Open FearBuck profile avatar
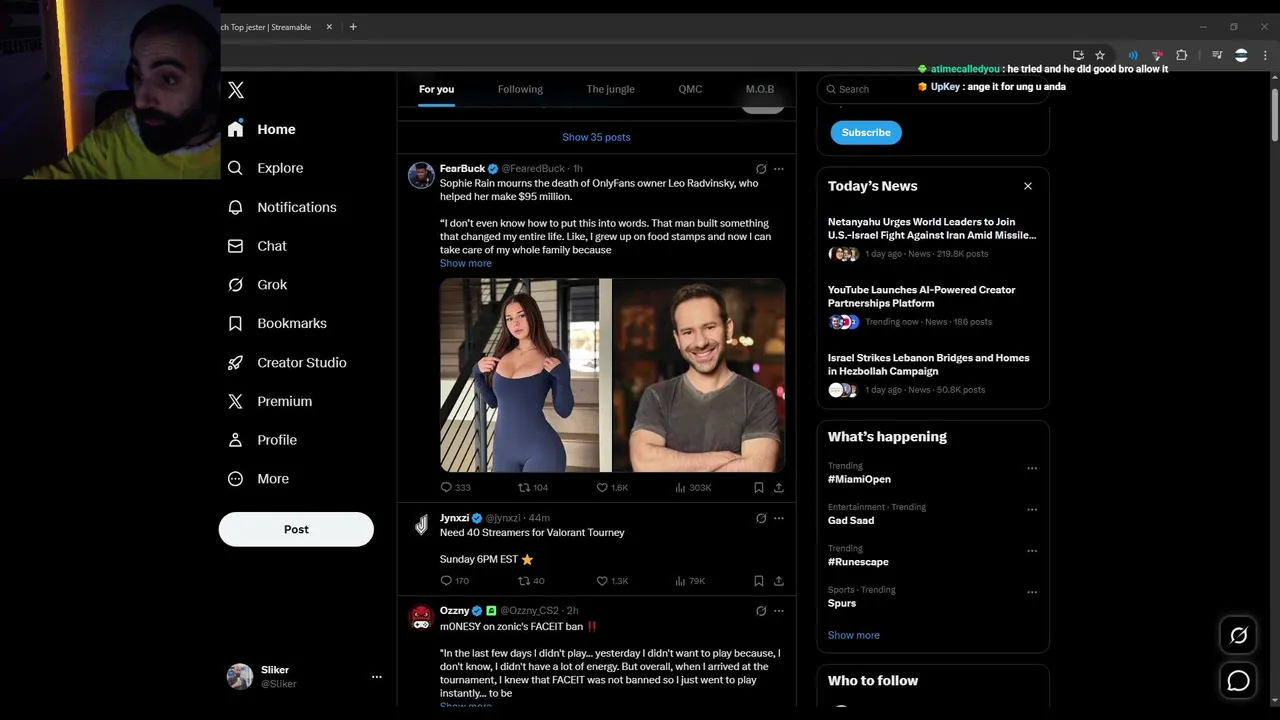 point(421,175)
